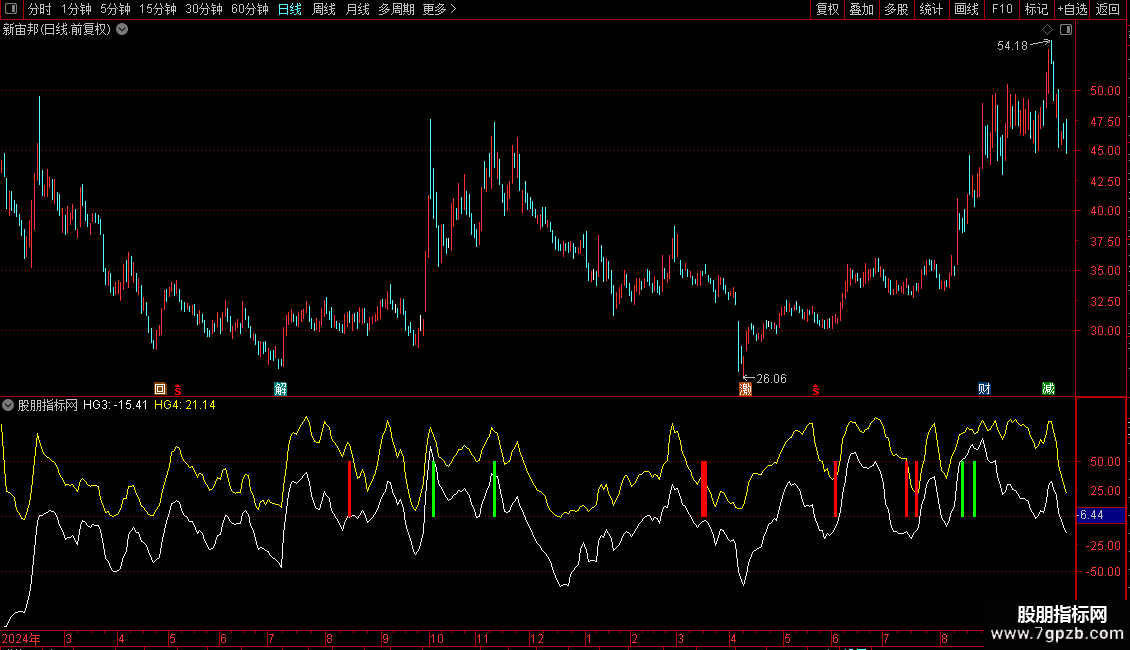
Task: Open the 新宙邦 chart title dropdown arrow
Action: [x=123, y=29]
